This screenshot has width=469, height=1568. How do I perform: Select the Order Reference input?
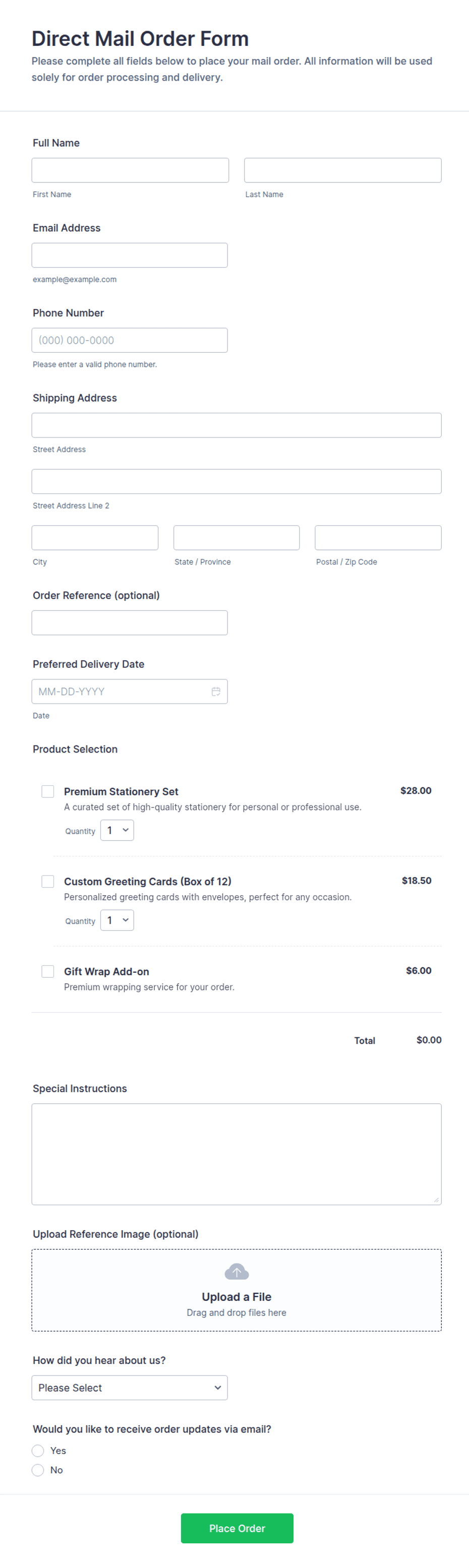coord(130,622)
